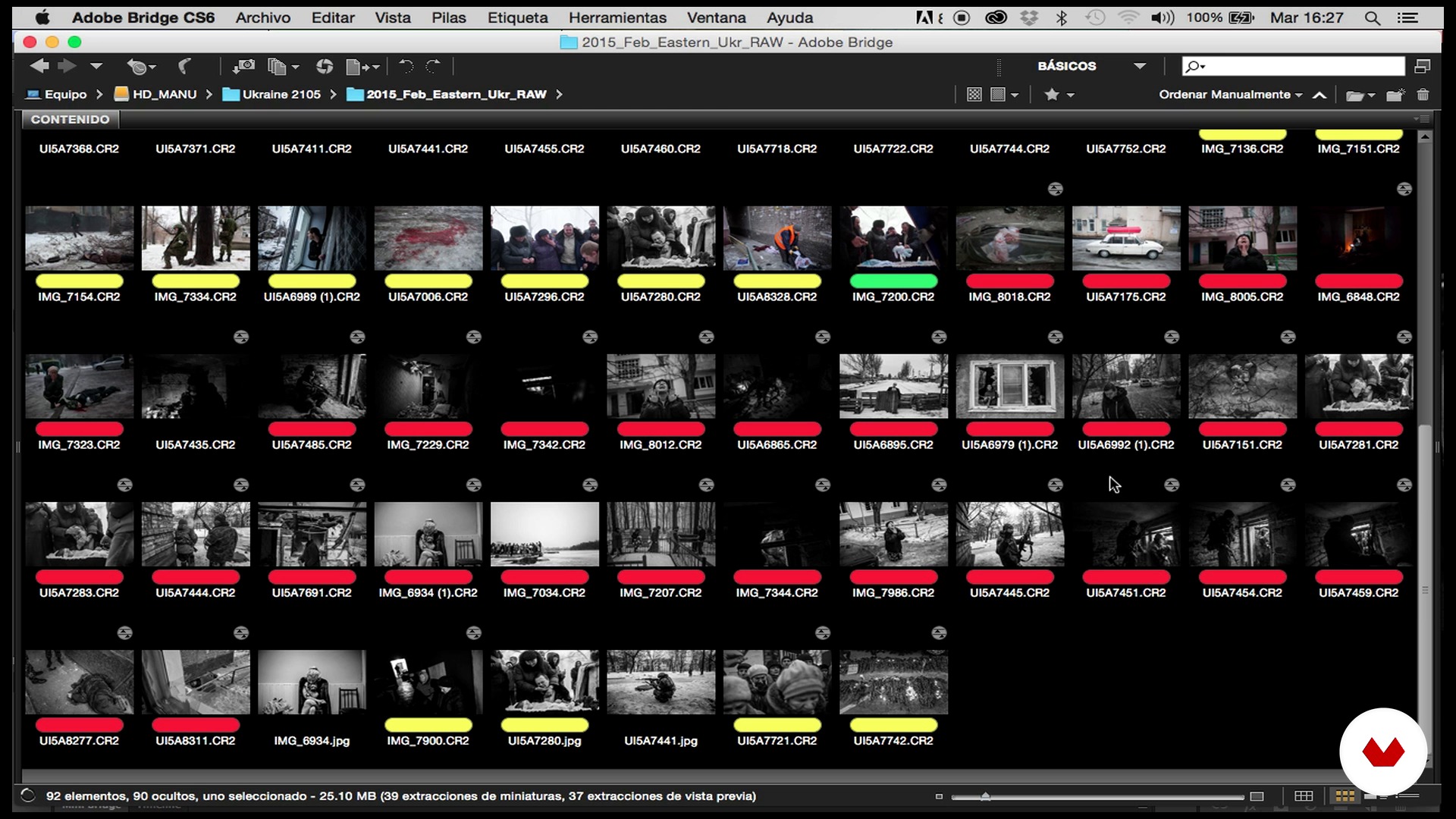Expand chevron after 2015_Feb_Eastern_Ukr_RAW
The image size is (1456, 819).
(560, 95)
